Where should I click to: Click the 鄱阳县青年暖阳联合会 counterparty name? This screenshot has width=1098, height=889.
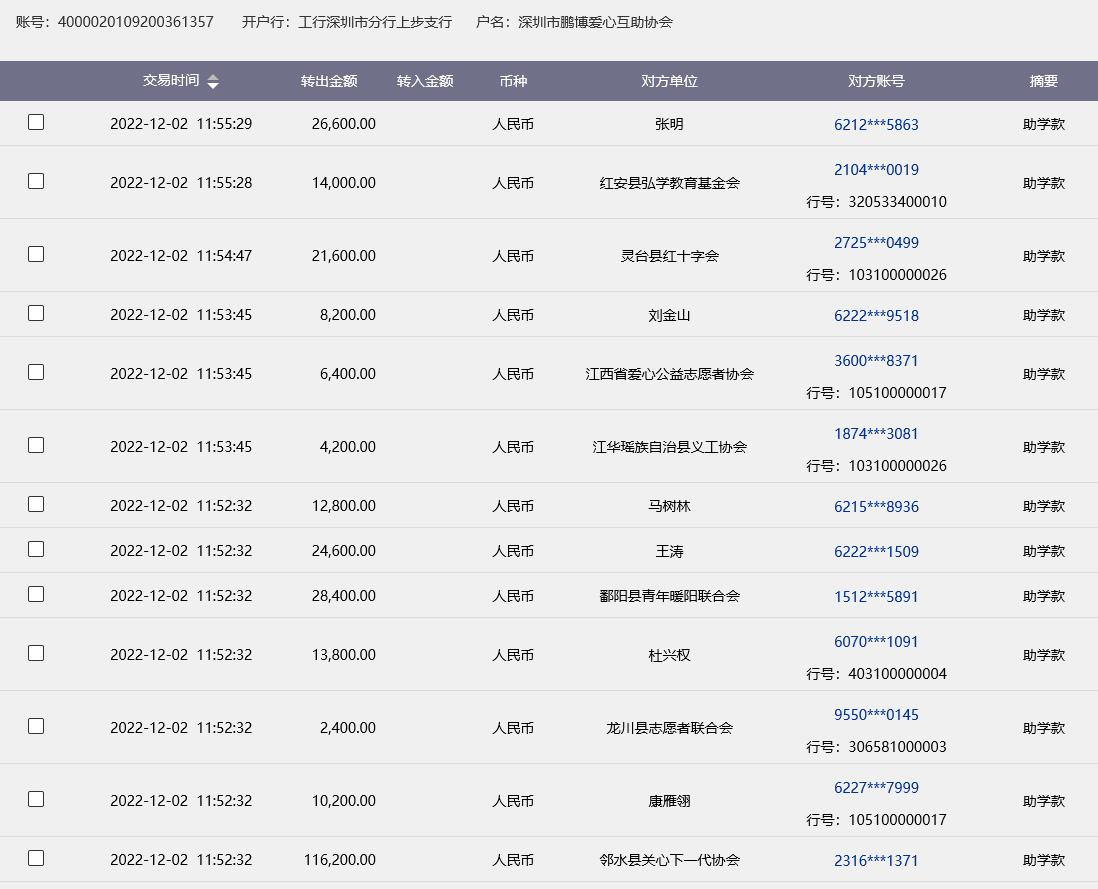(669, 597)
